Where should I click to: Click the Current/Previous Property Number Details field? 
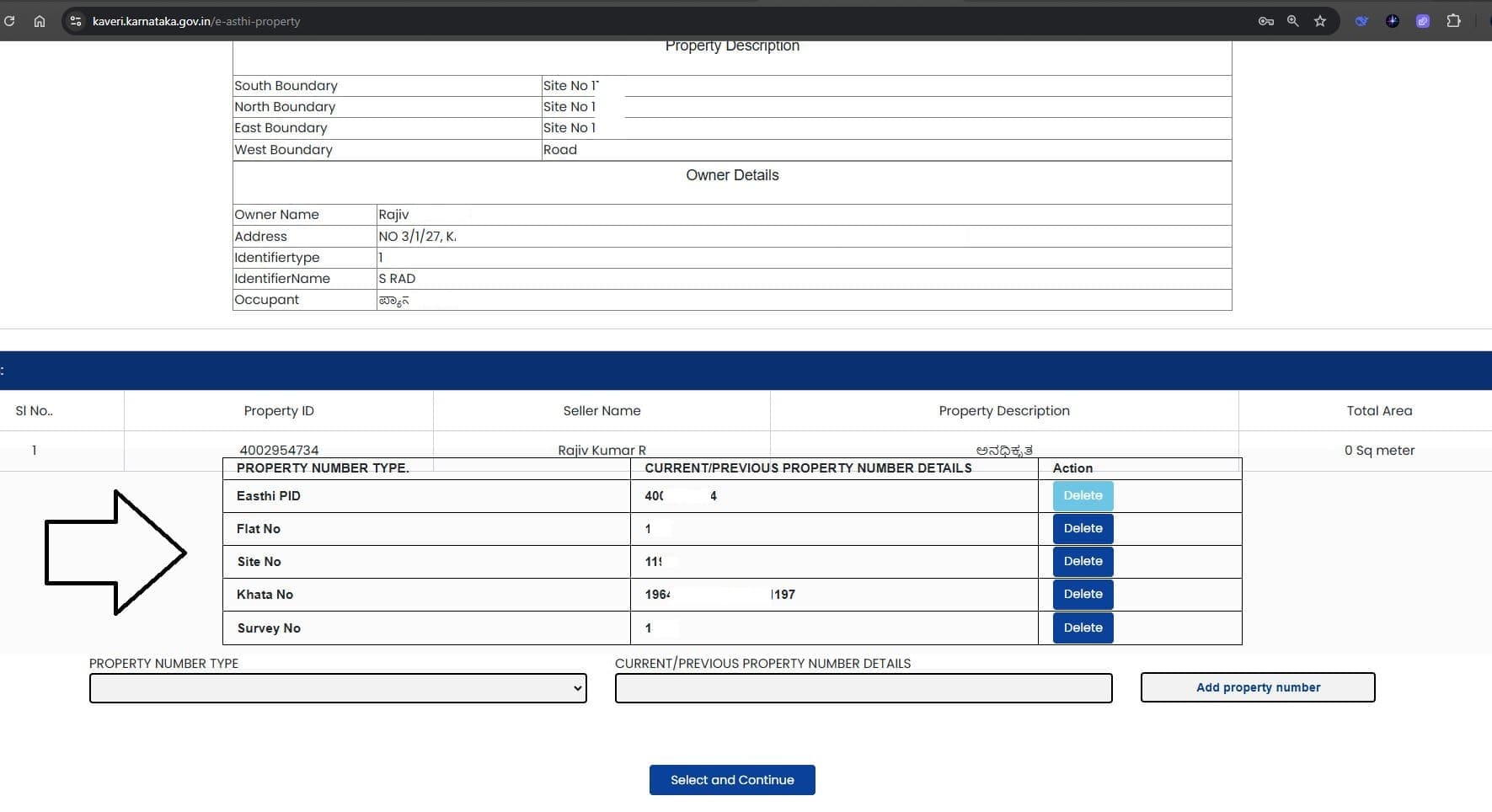tap(863, 688)
